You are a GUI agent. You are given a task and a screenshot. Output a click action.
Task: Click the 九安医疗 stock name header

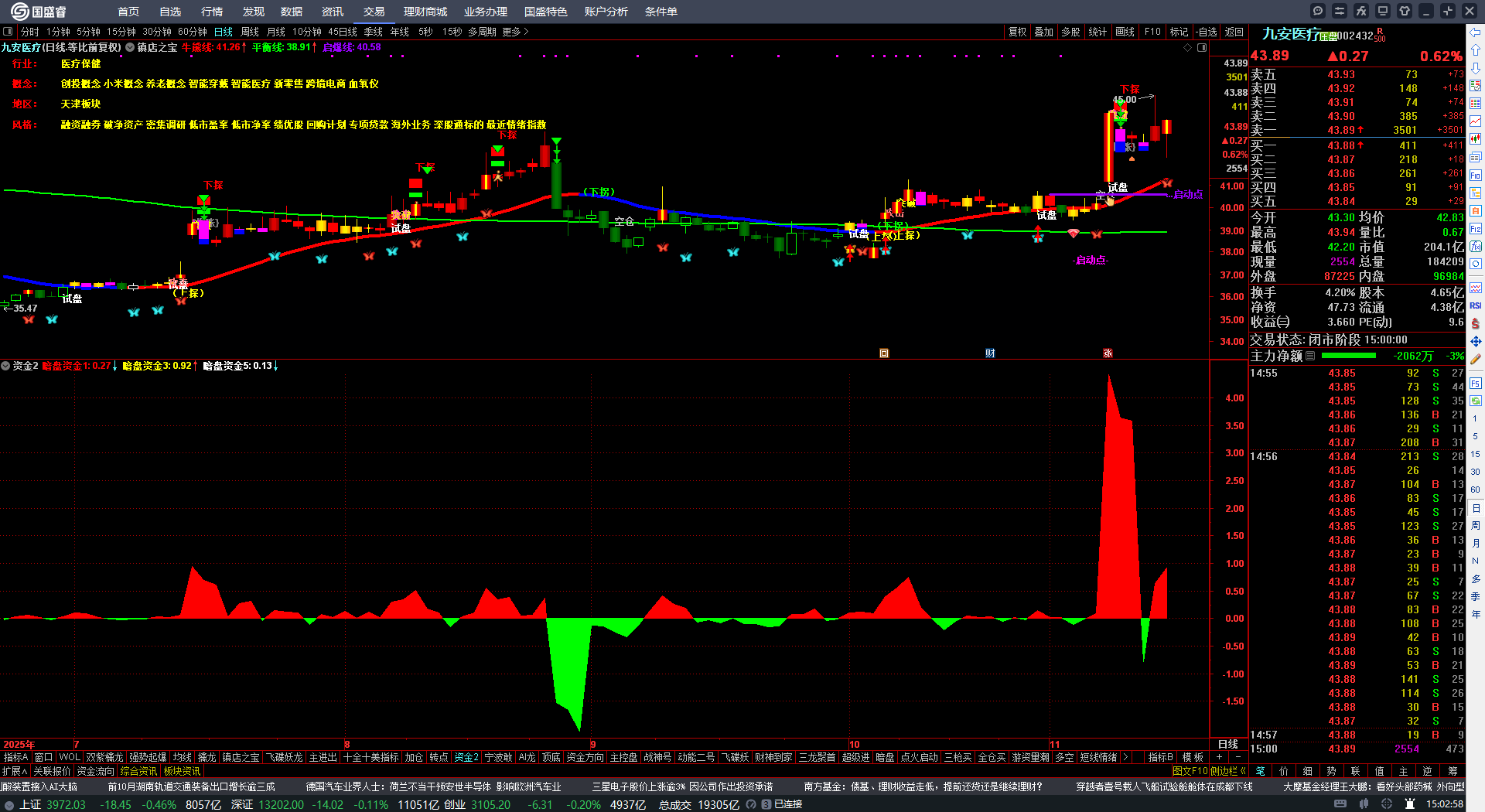point(1291,34)
